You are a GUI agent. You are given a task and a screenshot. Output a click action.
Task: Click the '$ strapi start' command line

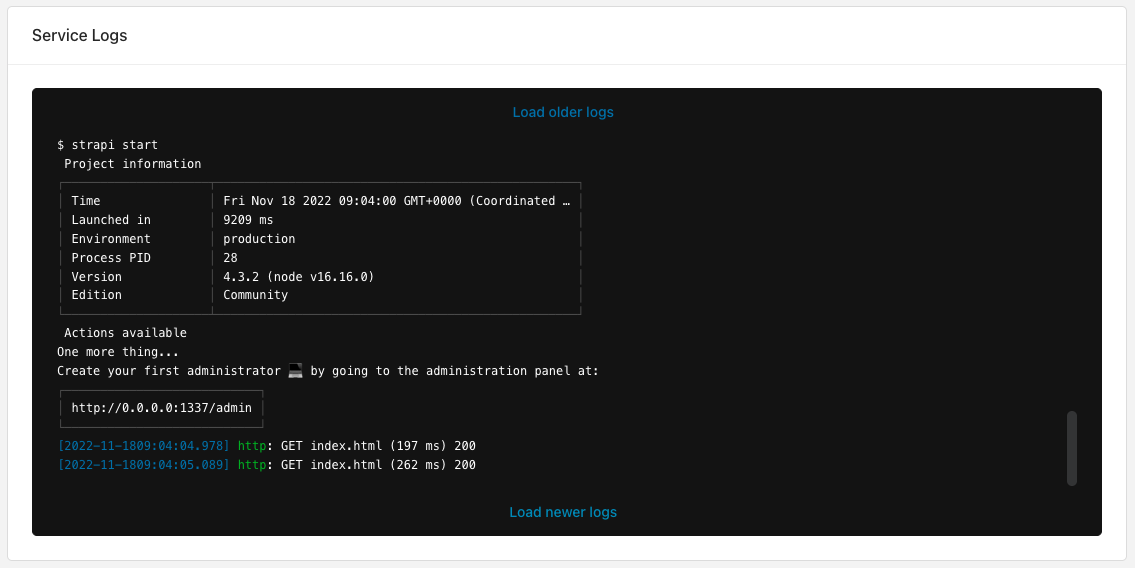coord(107,145)
